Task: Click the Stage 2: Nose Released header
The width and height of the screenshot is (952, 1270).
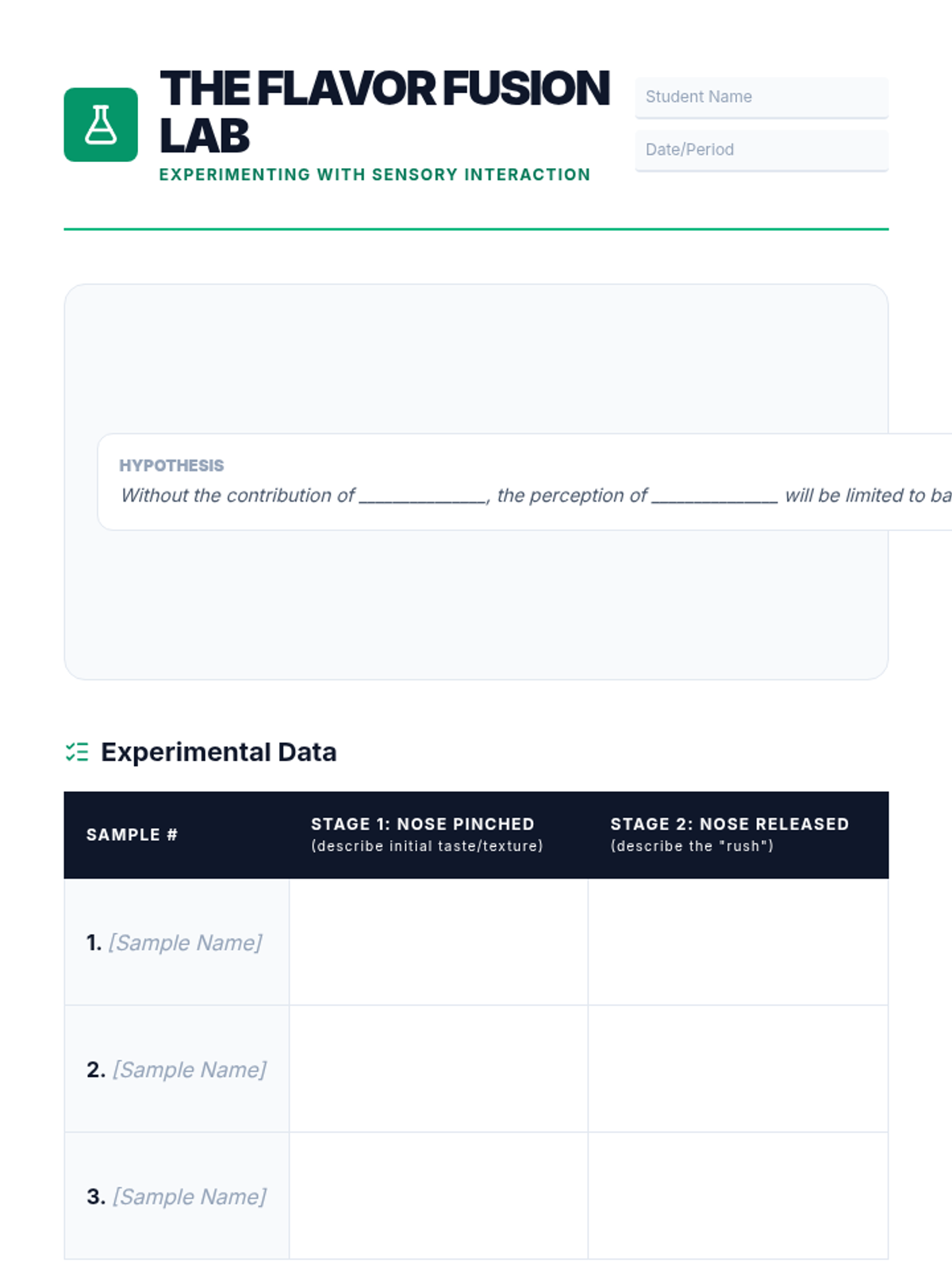Action: pyautogui.click(x=730, y=834)
